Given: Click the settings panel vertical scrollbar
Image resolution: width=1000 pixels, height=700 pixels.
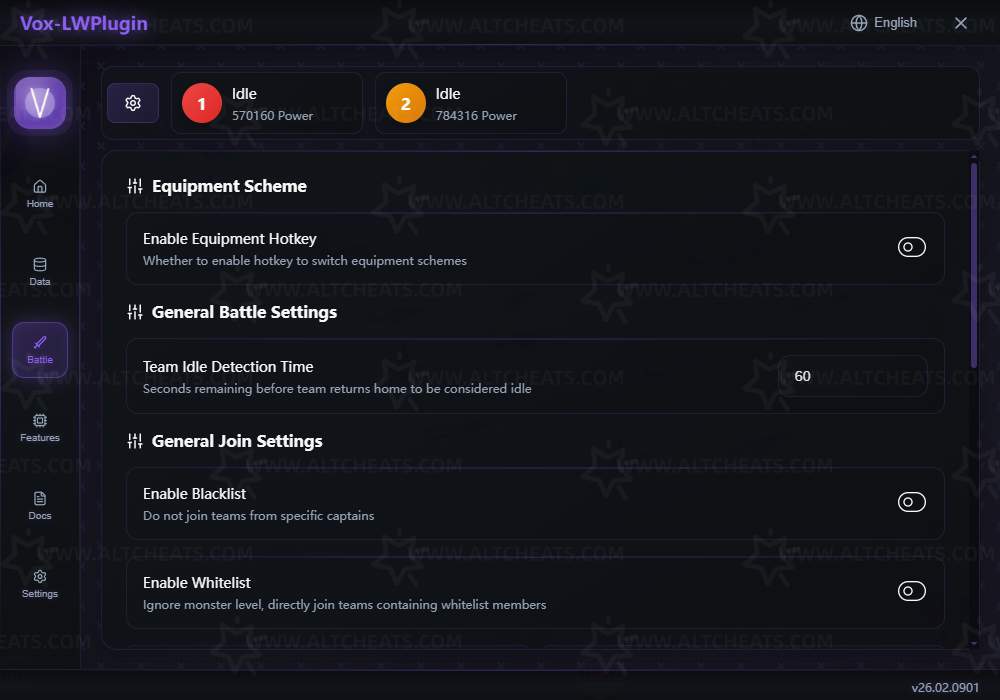Looking at the screenshot, I should (974, 265).
